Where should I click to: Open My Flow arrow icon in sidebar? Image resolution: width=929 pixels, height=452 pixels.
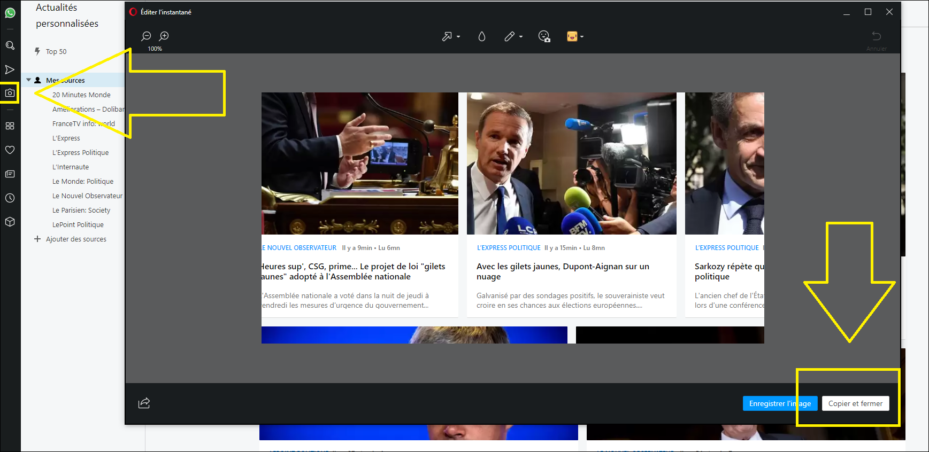coord(9,69)
